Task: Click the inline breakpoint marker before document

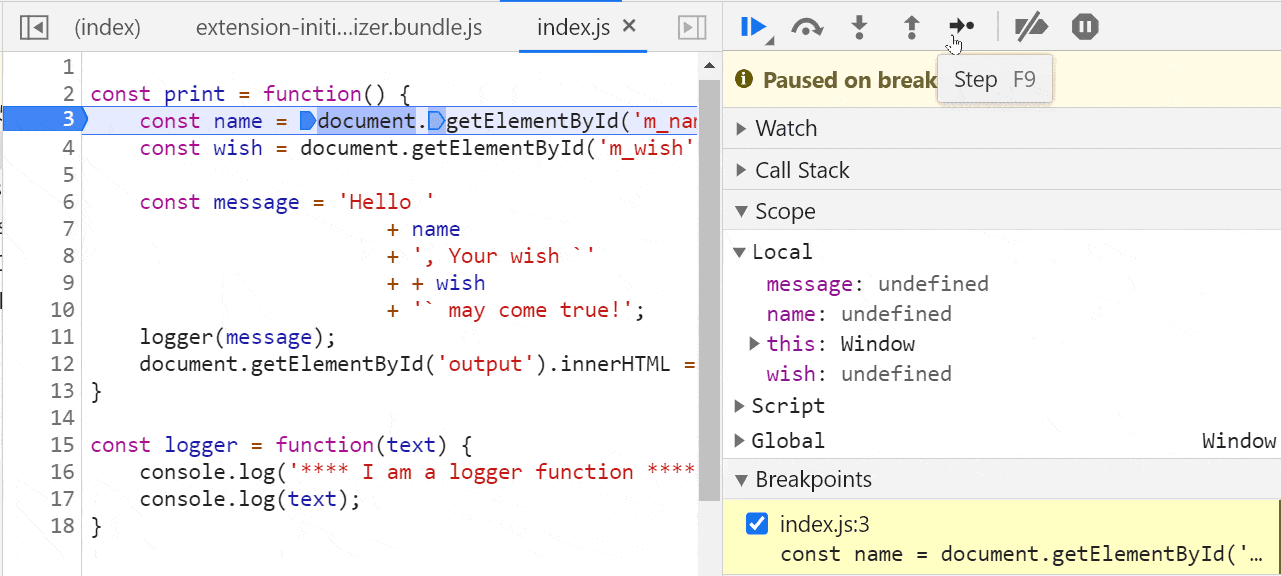Action: click(x=308, y=122)
